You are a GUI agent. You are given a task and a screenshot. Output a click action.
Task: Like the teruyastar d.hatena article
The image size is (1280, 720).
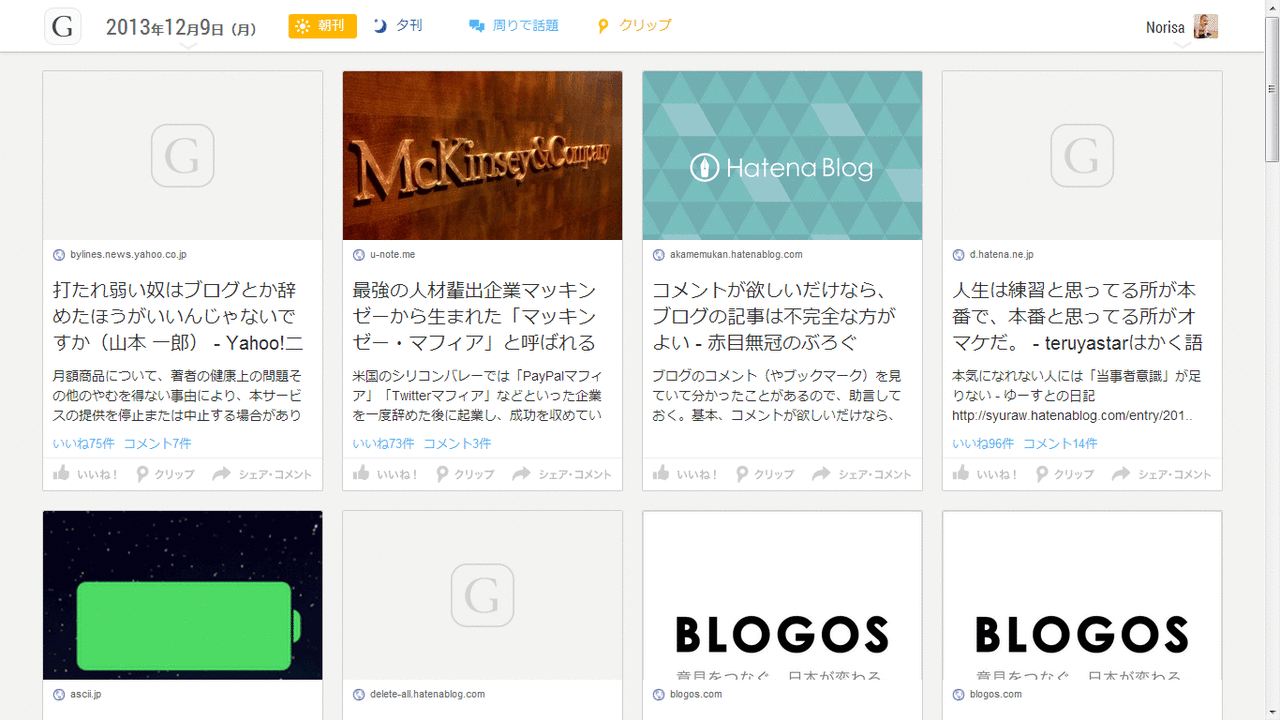coord(985,474)
